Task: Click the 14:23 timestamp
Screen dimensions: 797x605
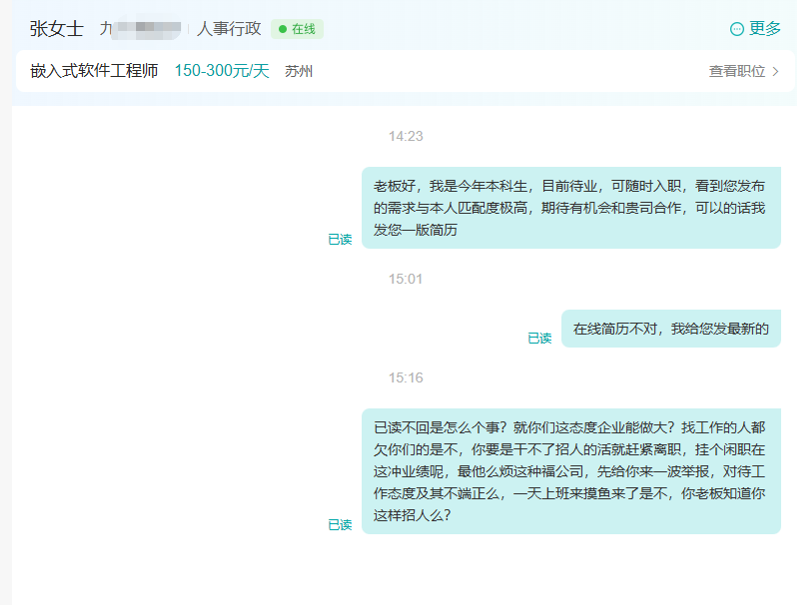Action: pyautogui.click(x=406, y=136)
